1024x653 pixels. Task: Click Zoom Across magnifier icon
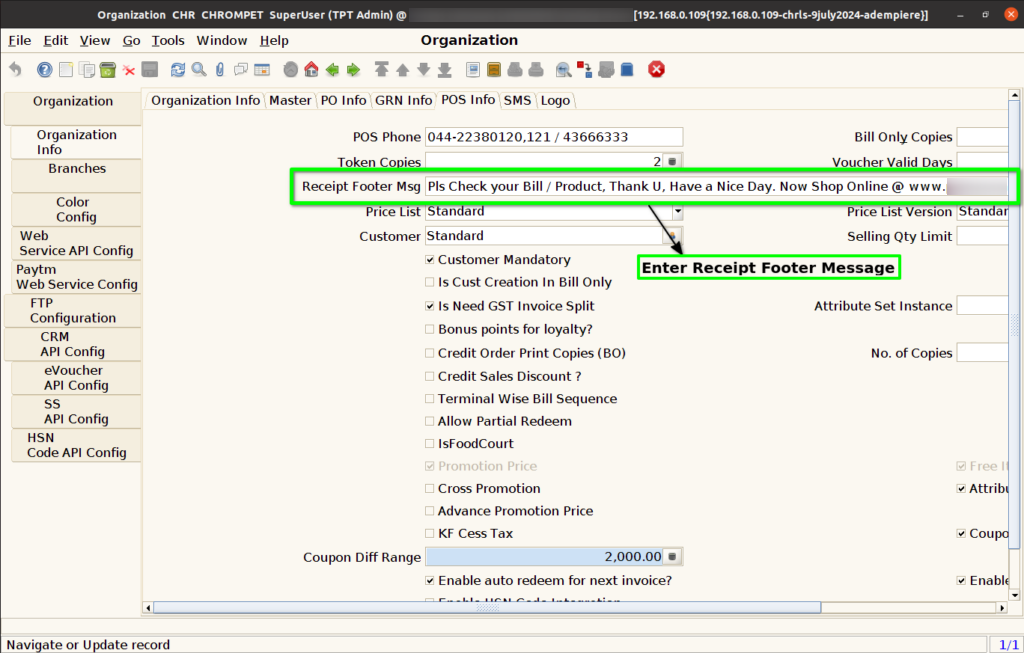pyautogui.click(x=564, y=69)
